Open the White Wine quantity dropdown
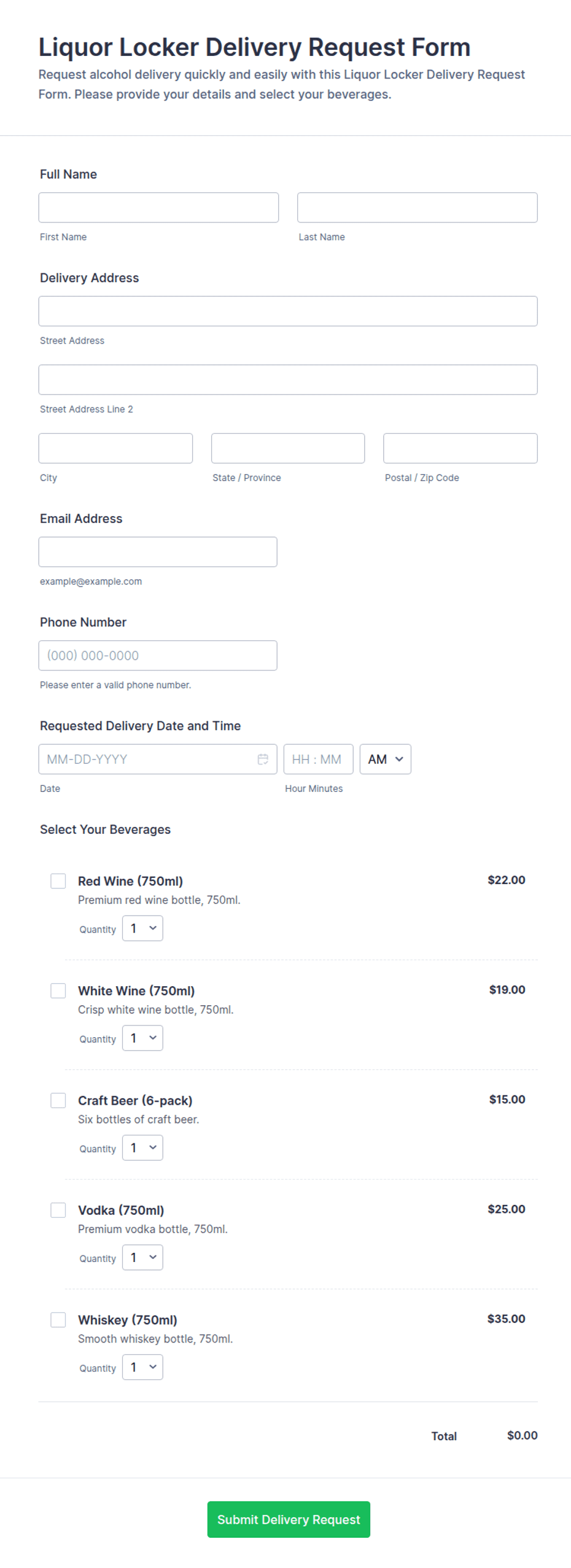The height and width of the screenshot is (1568, 571). coord(142,1037)
